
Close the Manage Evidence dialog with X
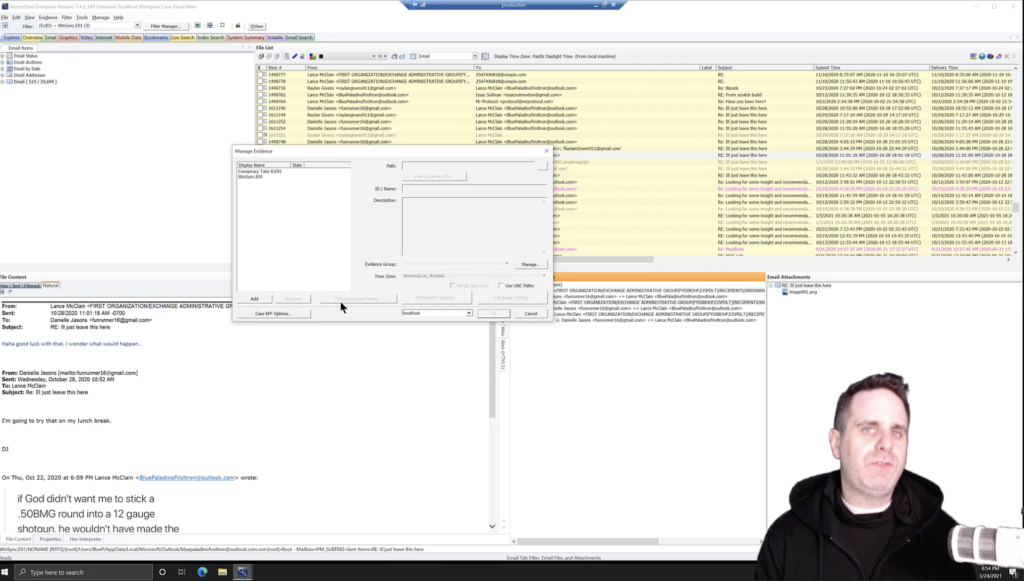pyautogui.click(x=547, y=151)
